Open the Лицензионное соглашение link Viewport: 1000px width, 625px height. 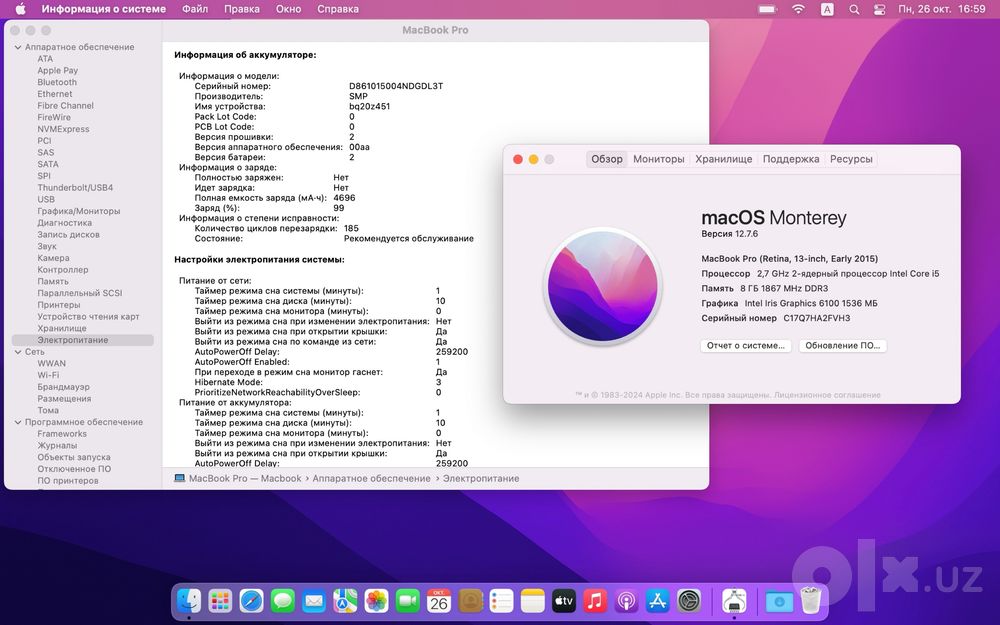pyautogui.click(x=827, y=395)
